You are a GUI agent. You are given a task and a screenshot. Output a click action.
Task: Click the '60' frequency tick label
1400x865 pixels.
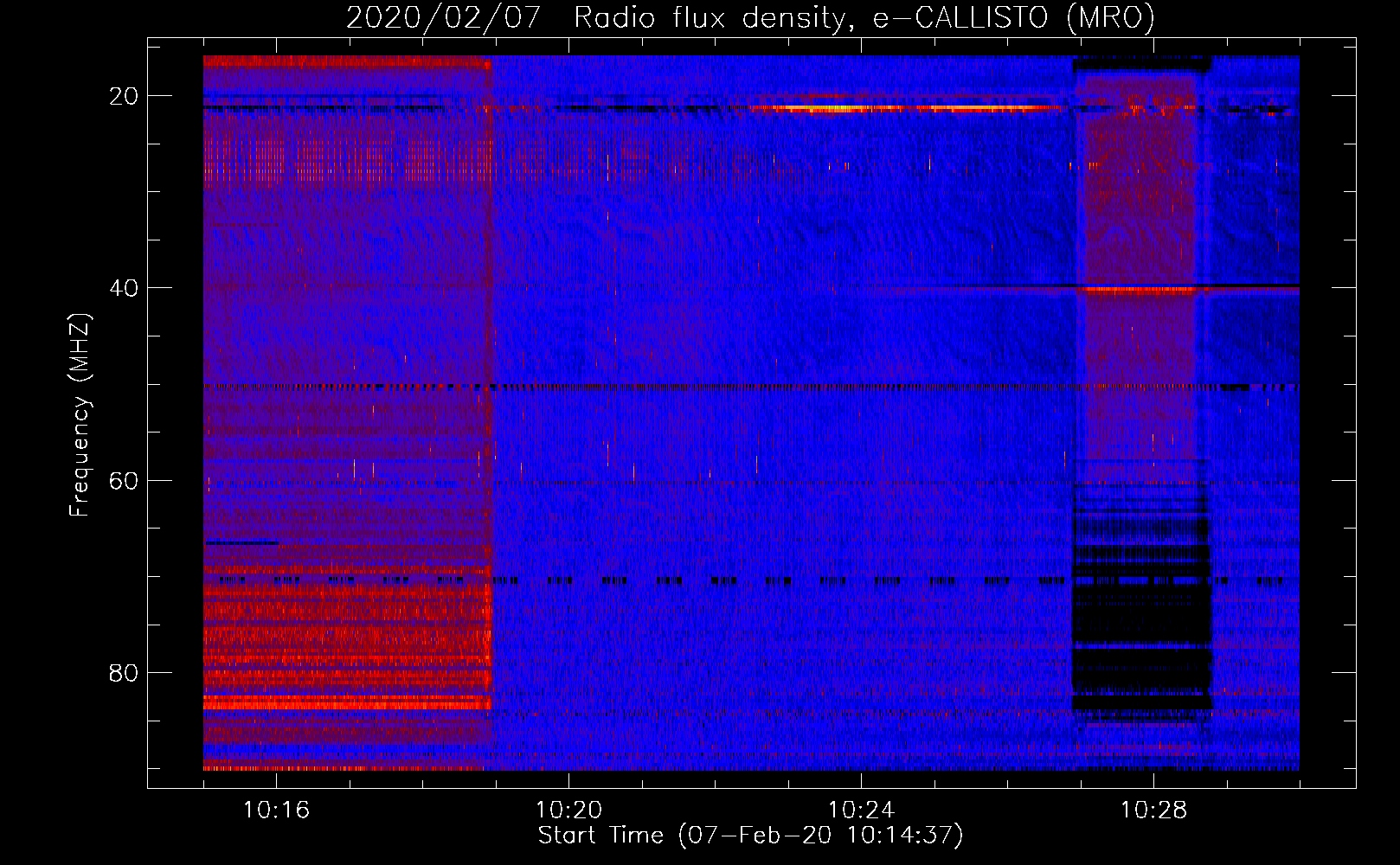point(125,481)
